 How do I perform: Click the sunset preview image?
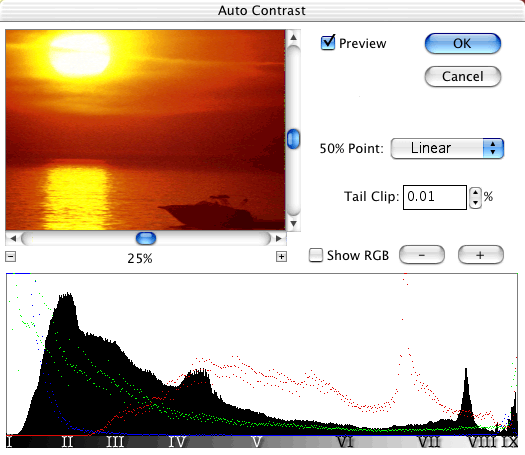click(145, 130)
